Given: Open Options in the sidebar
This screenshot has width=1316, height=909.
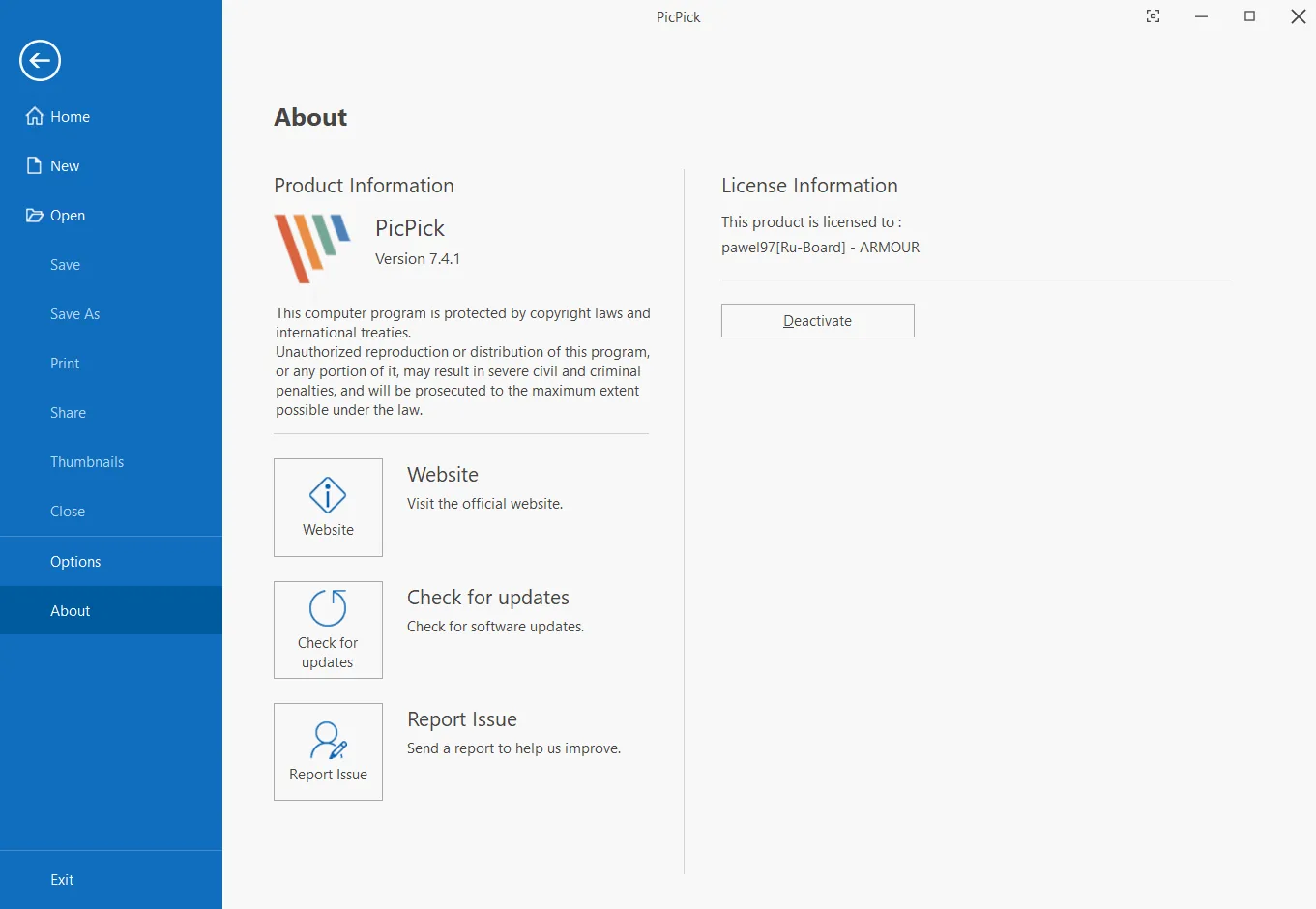Looking at the screenshot, I should 111,561.
